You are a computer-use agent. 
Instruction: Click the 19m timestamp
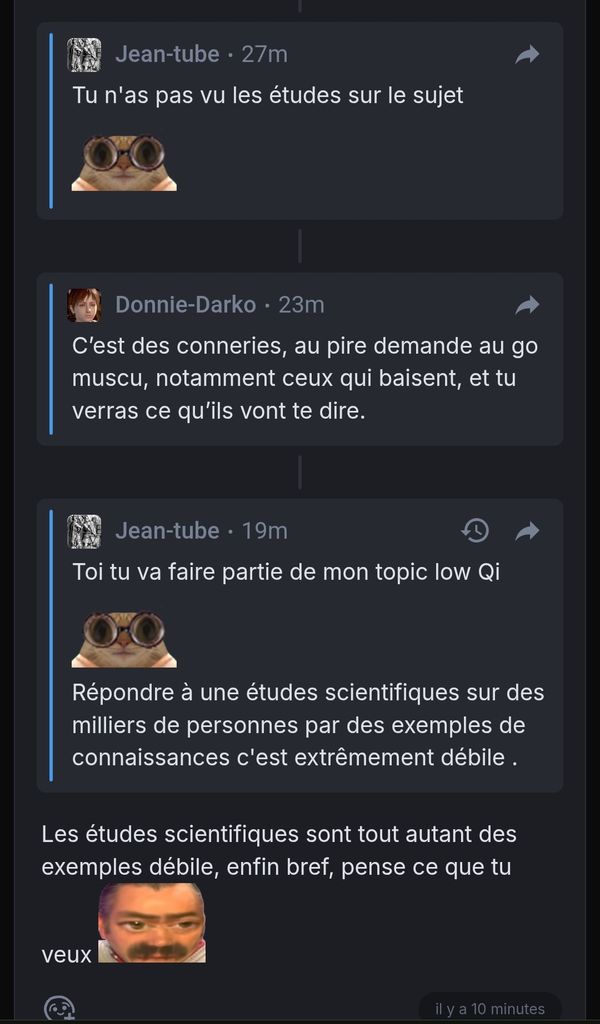click(x=264, y=531)
